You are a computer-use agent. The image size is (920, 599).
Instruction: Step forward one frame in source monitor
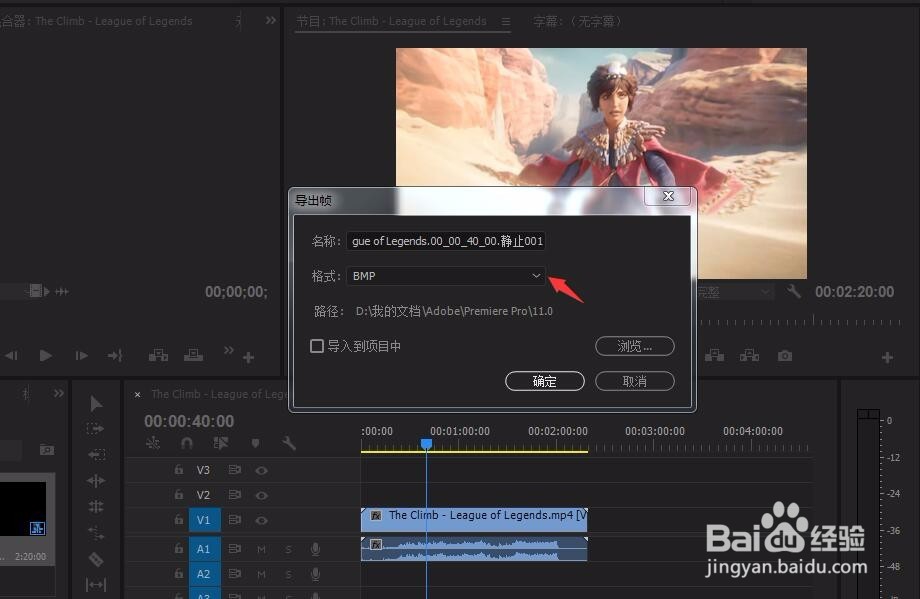pos(82,356)
